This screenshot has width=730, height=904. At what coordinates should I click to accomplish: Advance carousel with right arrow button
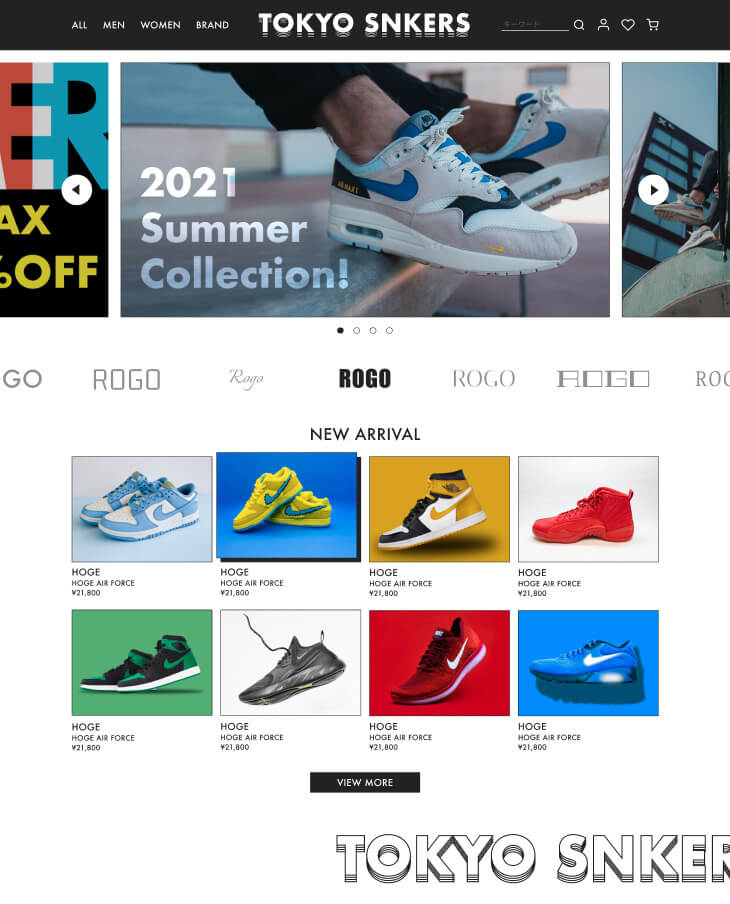click(x=653, y=190)
